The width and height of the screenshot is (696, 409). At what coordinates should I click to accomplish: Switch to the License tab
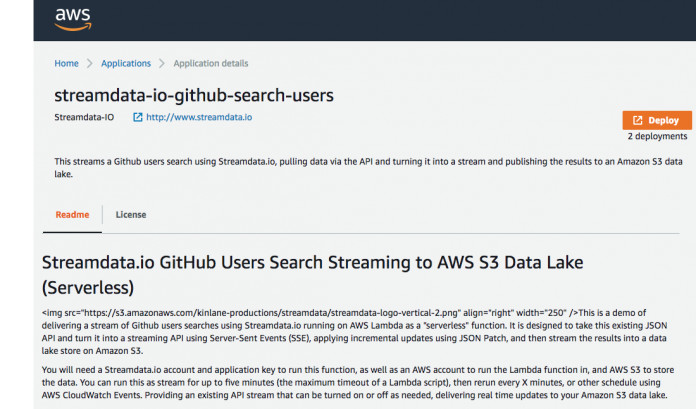[x=131, y=214]
